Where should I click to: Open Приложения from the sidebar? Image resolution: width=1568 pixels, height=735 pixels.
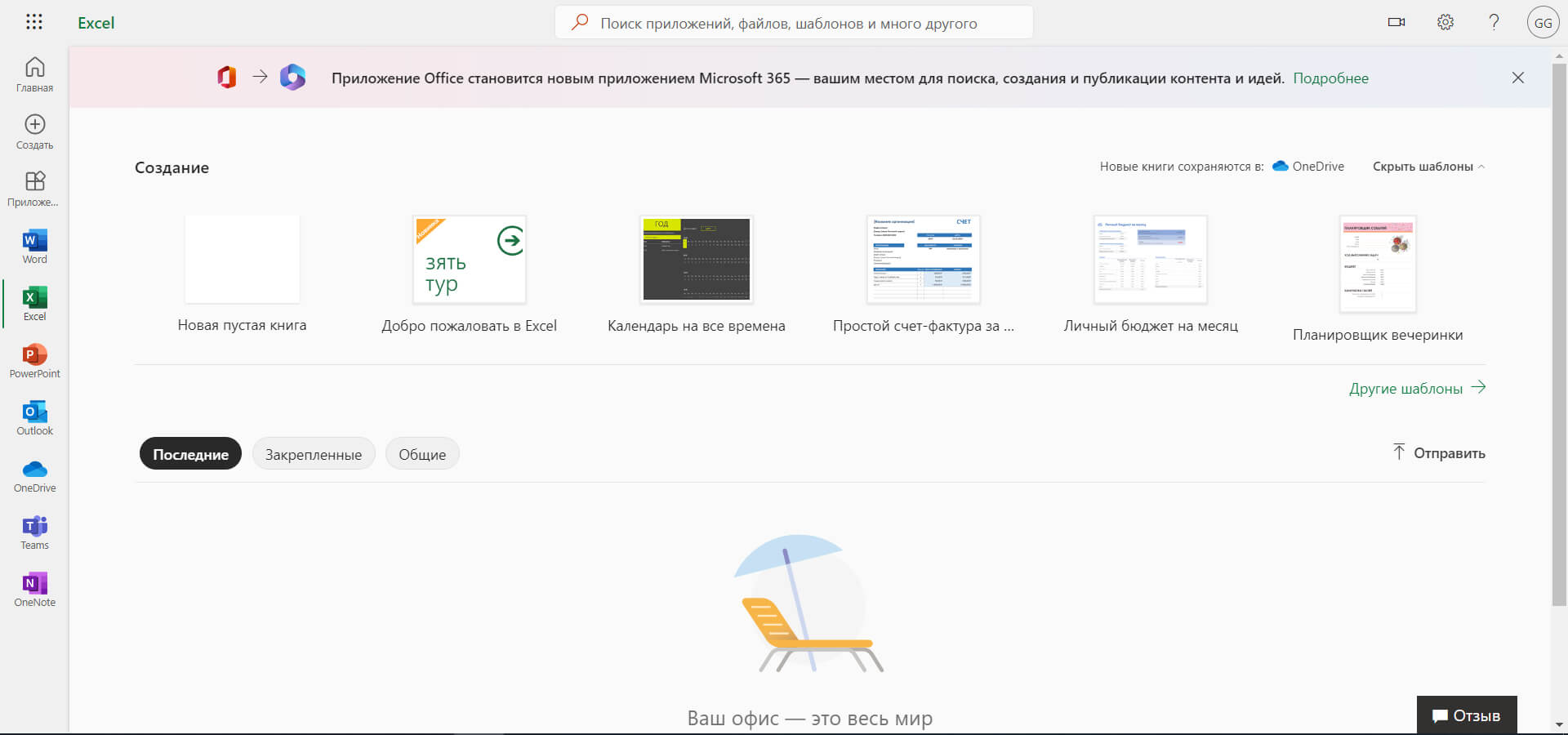(x=33, y=189)
